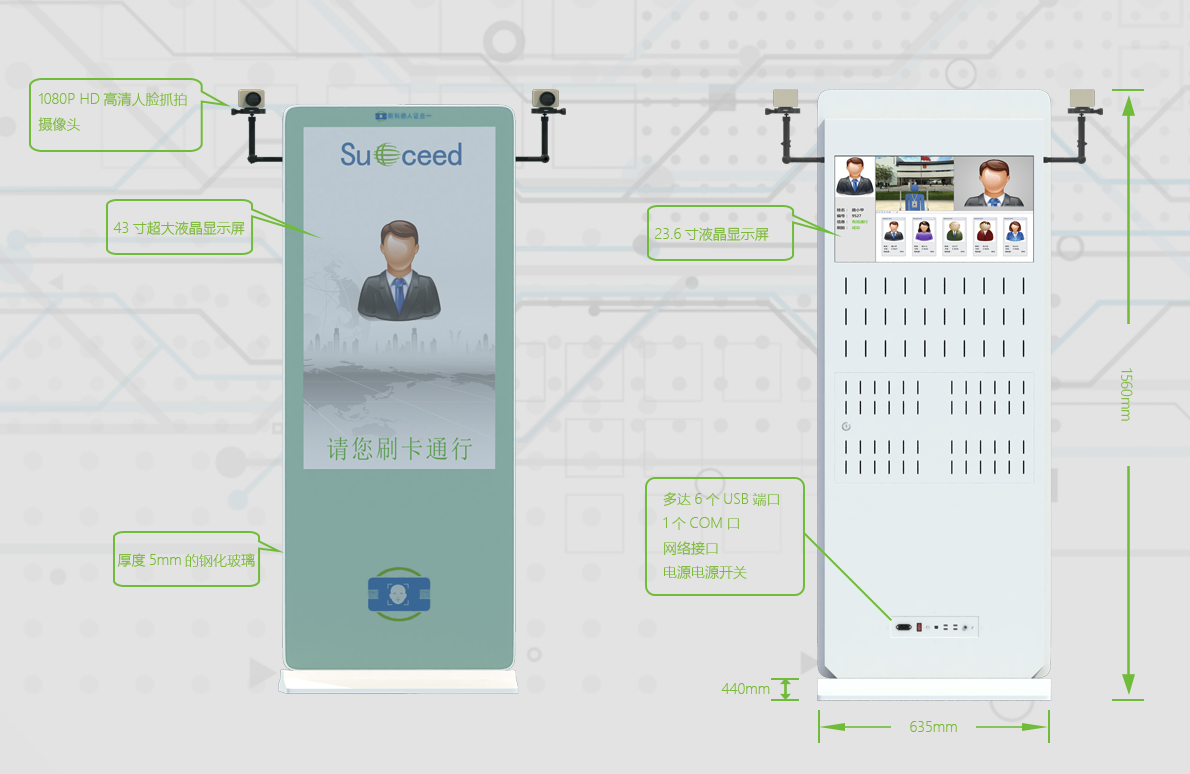
Task: Click the large businessman avatar on the front screen
Action: point(399,270)
